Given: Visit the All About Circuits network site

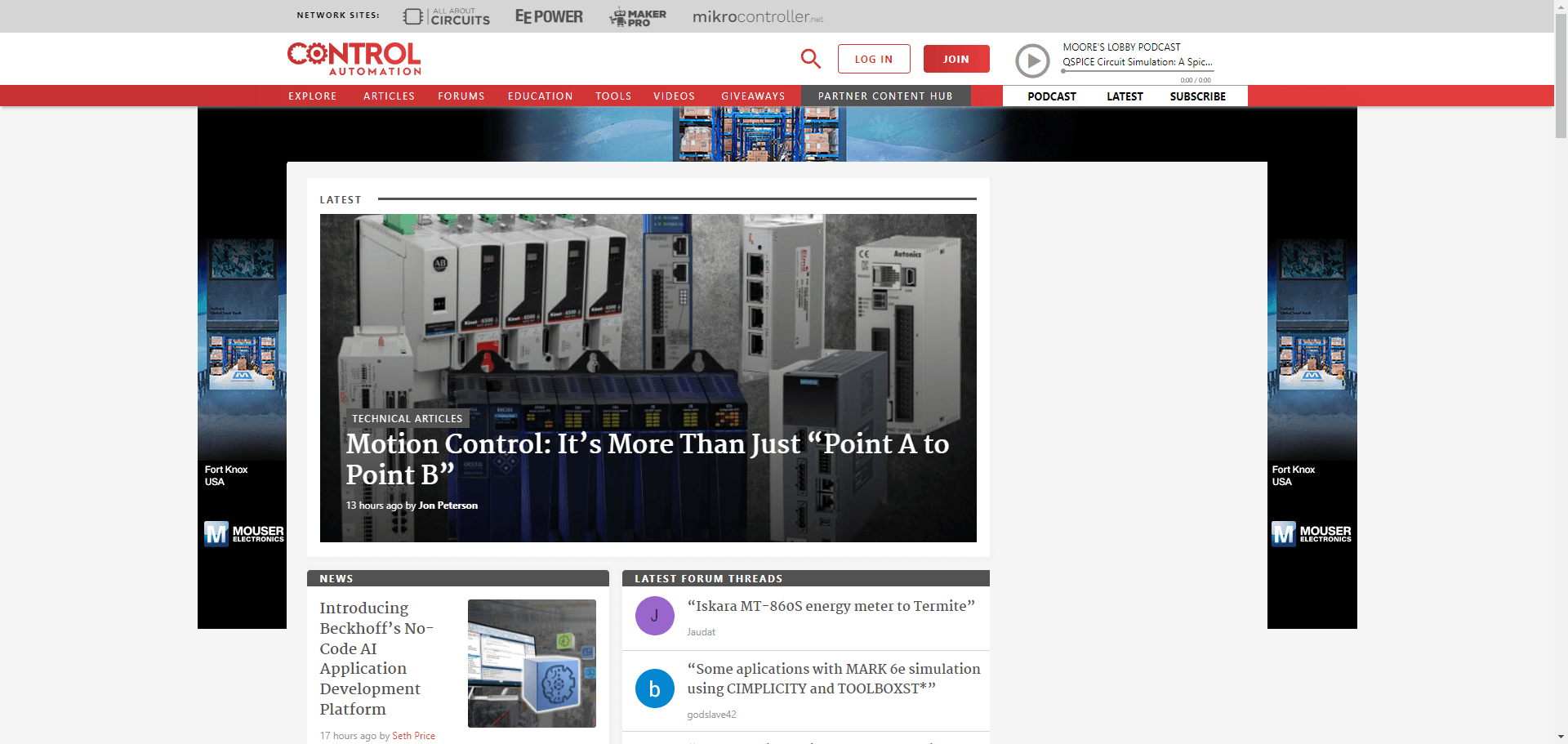Looking at the screenshot, I should [x=446, y=16].
